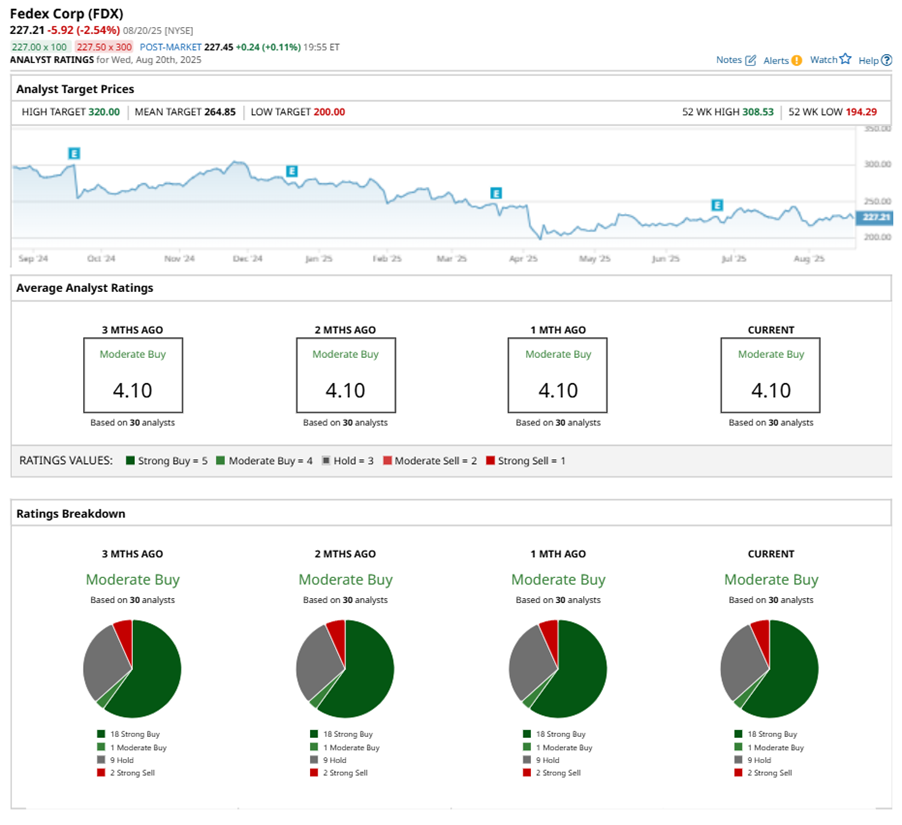Click the red 227.50 x 300 ask quote
The image size is (902, 825).
[x=104, y=47]
